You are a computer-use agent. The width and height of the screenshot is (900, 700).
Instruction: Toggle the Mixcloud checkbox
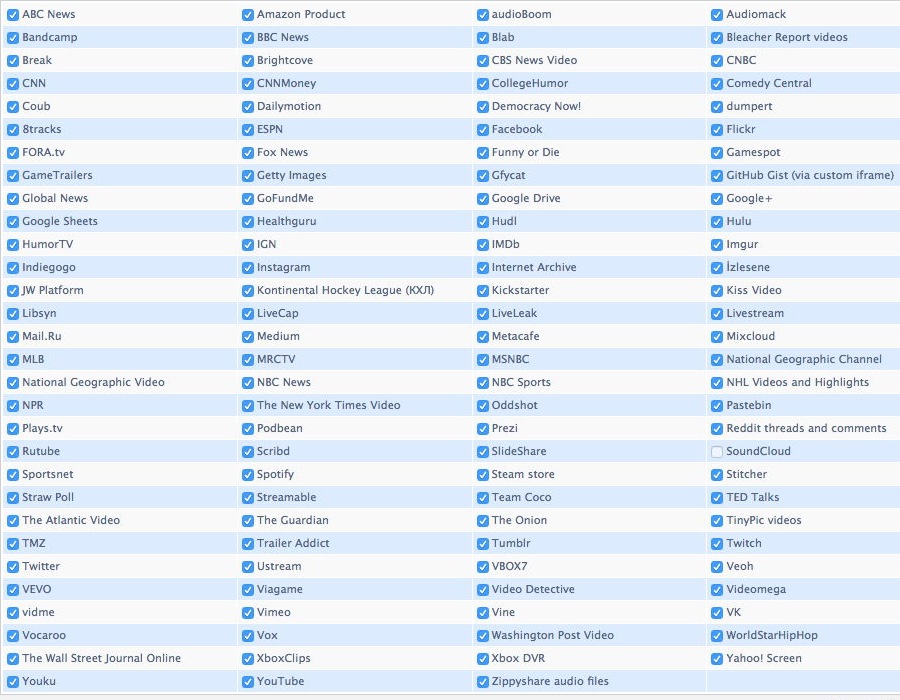(x=717, y=337)
